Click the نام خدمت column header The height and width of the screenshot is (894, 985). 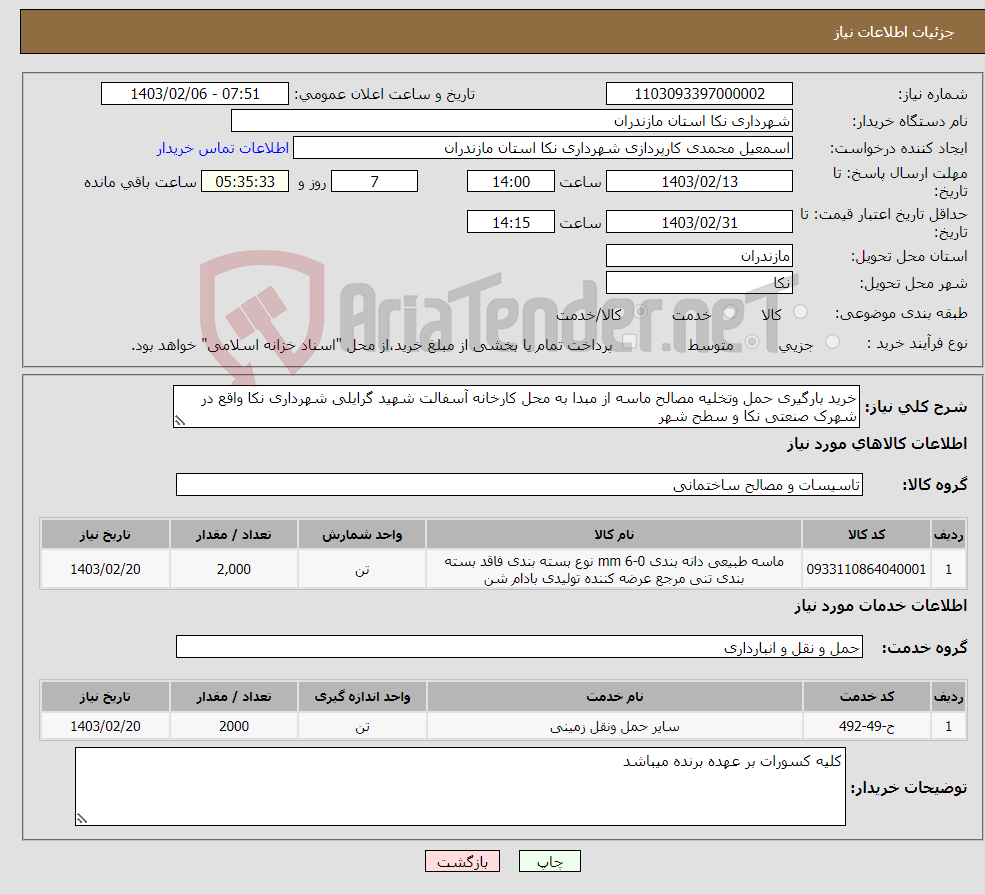614,697
